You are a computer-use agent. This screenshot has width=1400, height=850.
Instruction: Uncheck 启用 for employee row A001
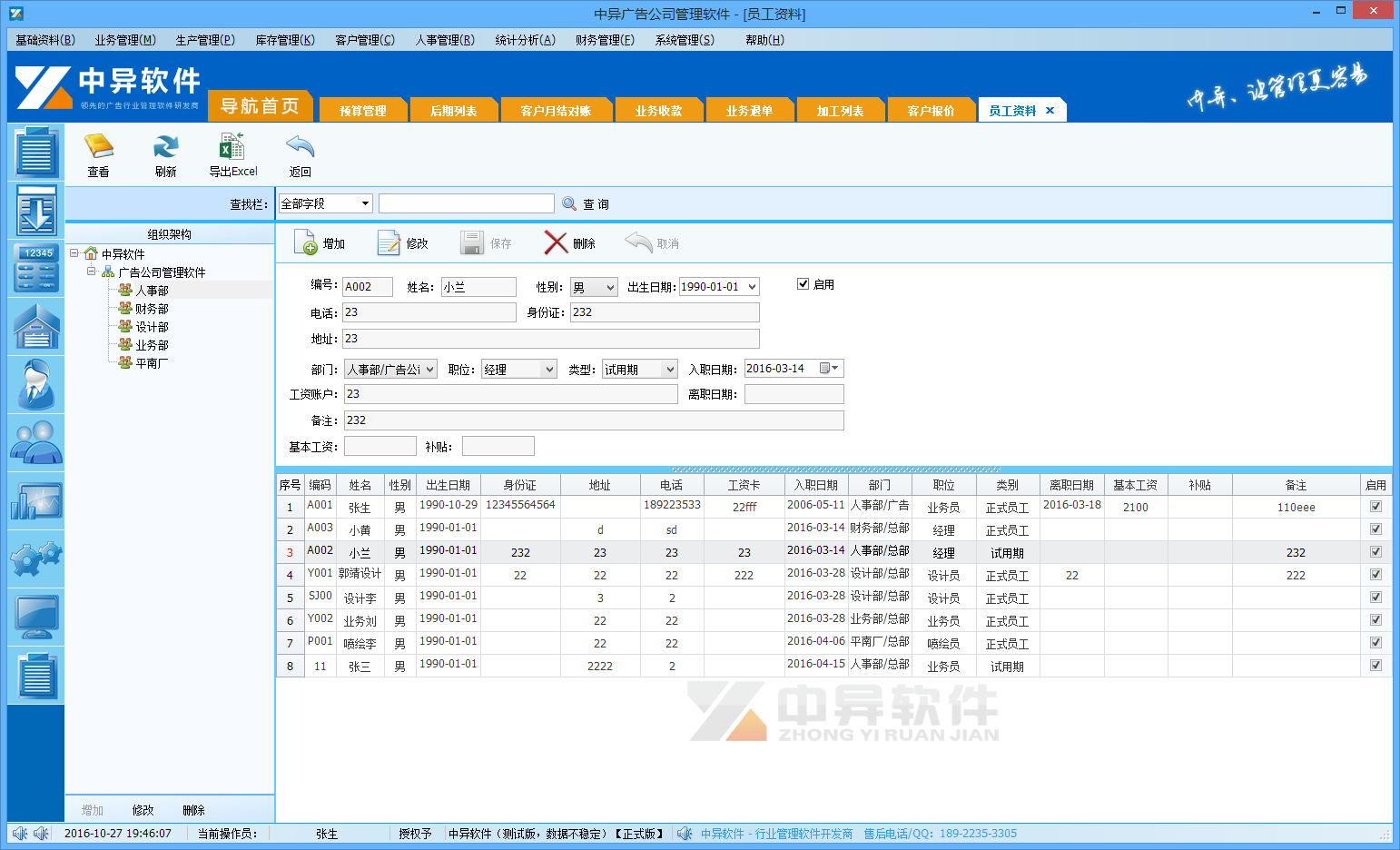click(x=1375, y=507)
